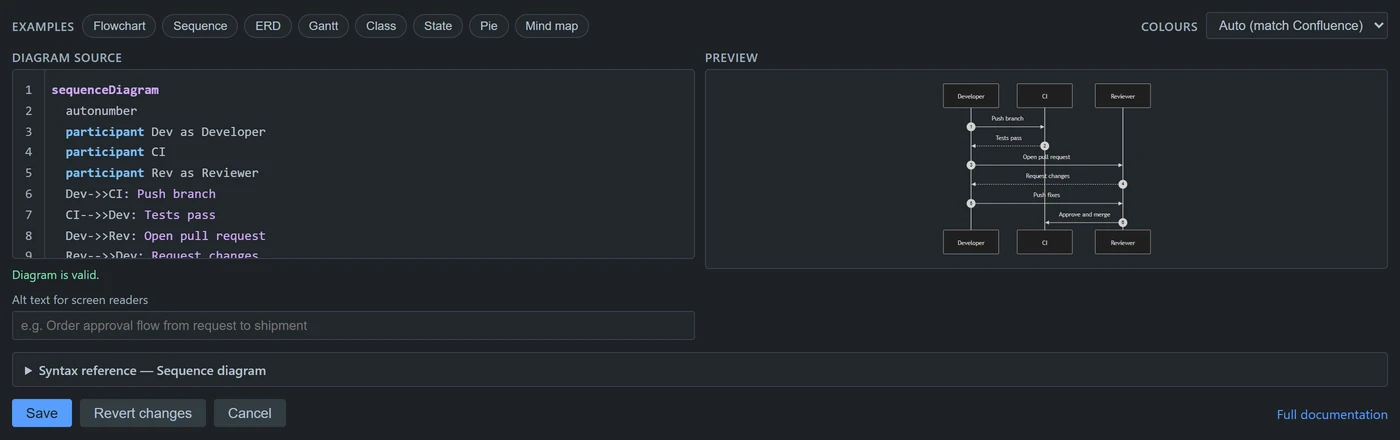Click 'Approve and merge' message in preview
Viewport: 1400px width, 440px height.
click(x=1084, y=214)
